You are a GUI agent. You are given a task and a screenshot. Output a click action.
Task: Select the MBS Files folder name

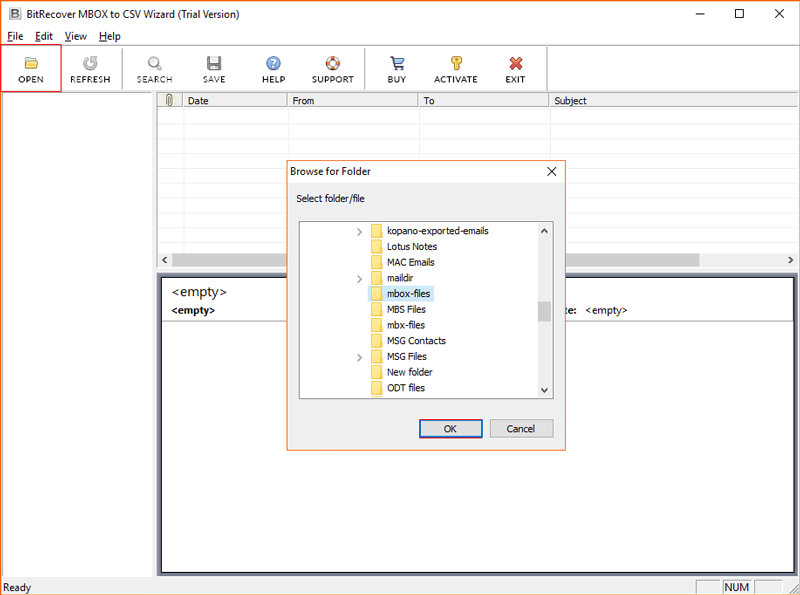pyautogui.click(x=406, y=309)
